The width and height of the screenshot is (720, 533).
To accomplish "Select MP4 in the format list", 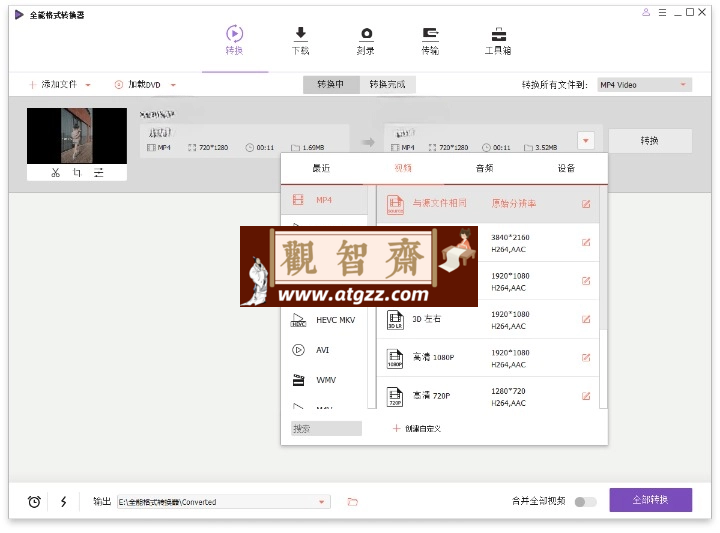I will [x=324, y=200].
